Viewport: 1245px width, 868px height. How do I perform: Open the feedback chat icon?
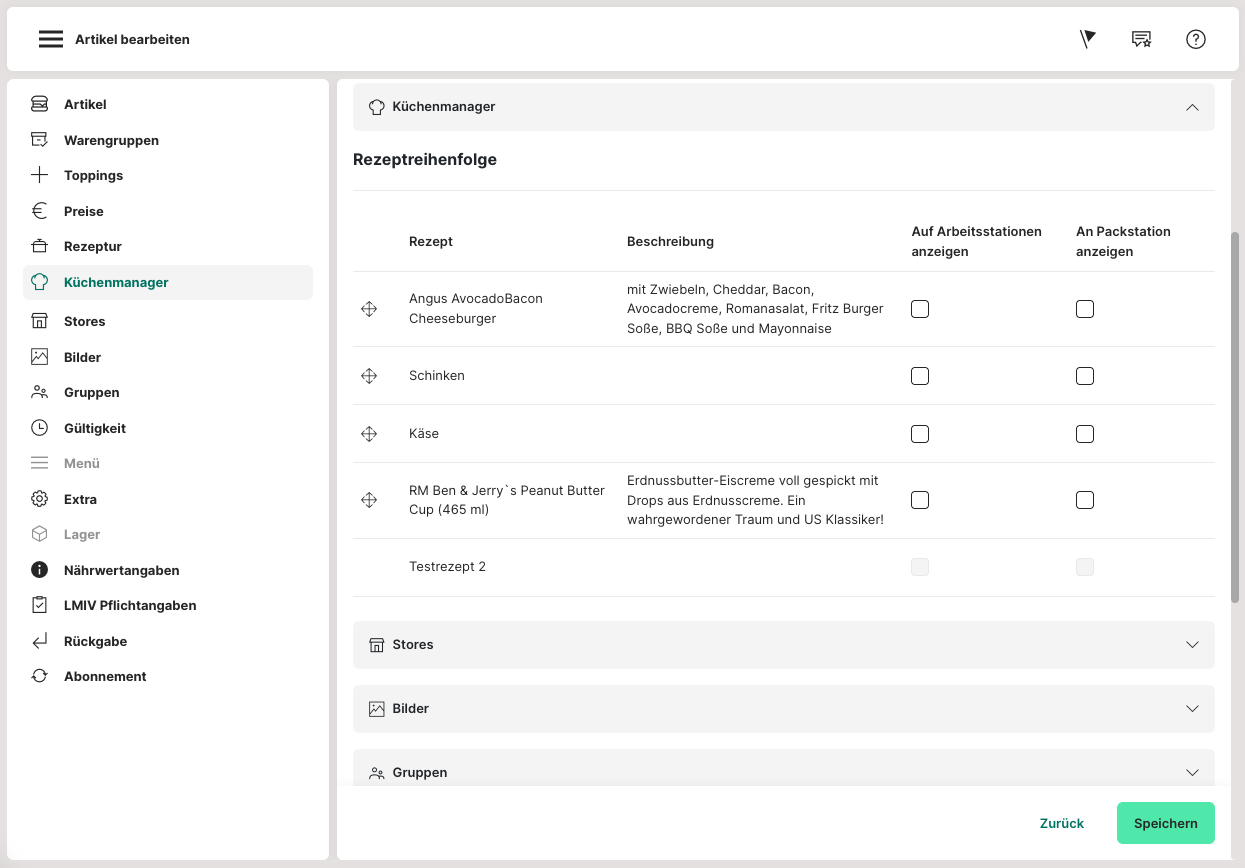(x=1141, y=39)
